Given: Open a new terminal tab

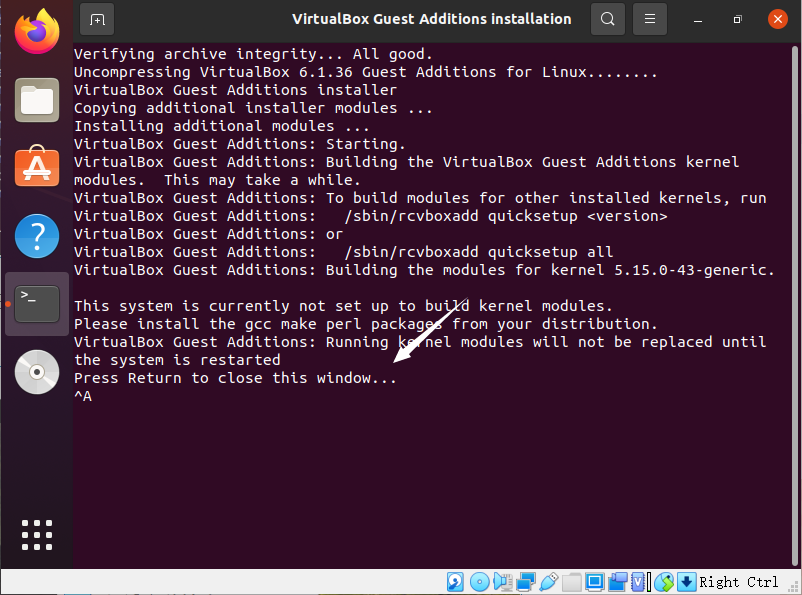Looking at the screenshot, I should [x=97, y=19].
